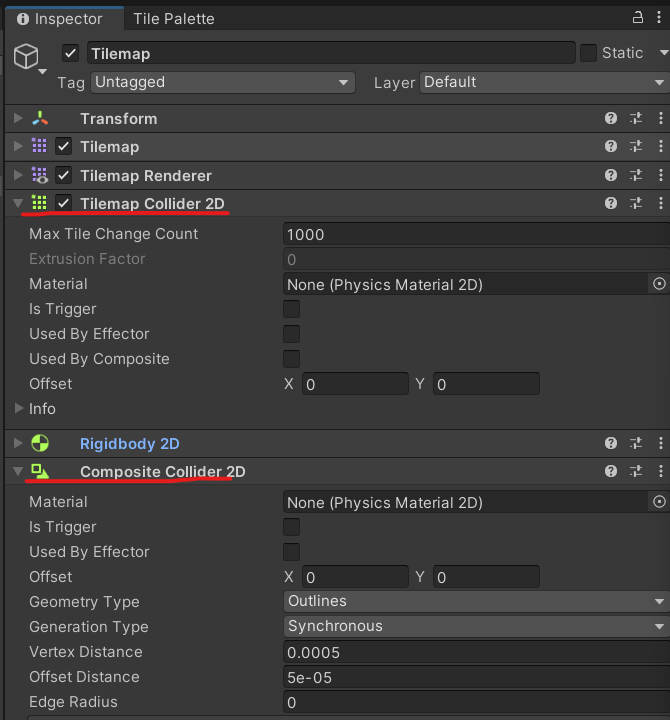
Task: Click the Material object picker in Tilemap Collider
Action: coord(659,284)
